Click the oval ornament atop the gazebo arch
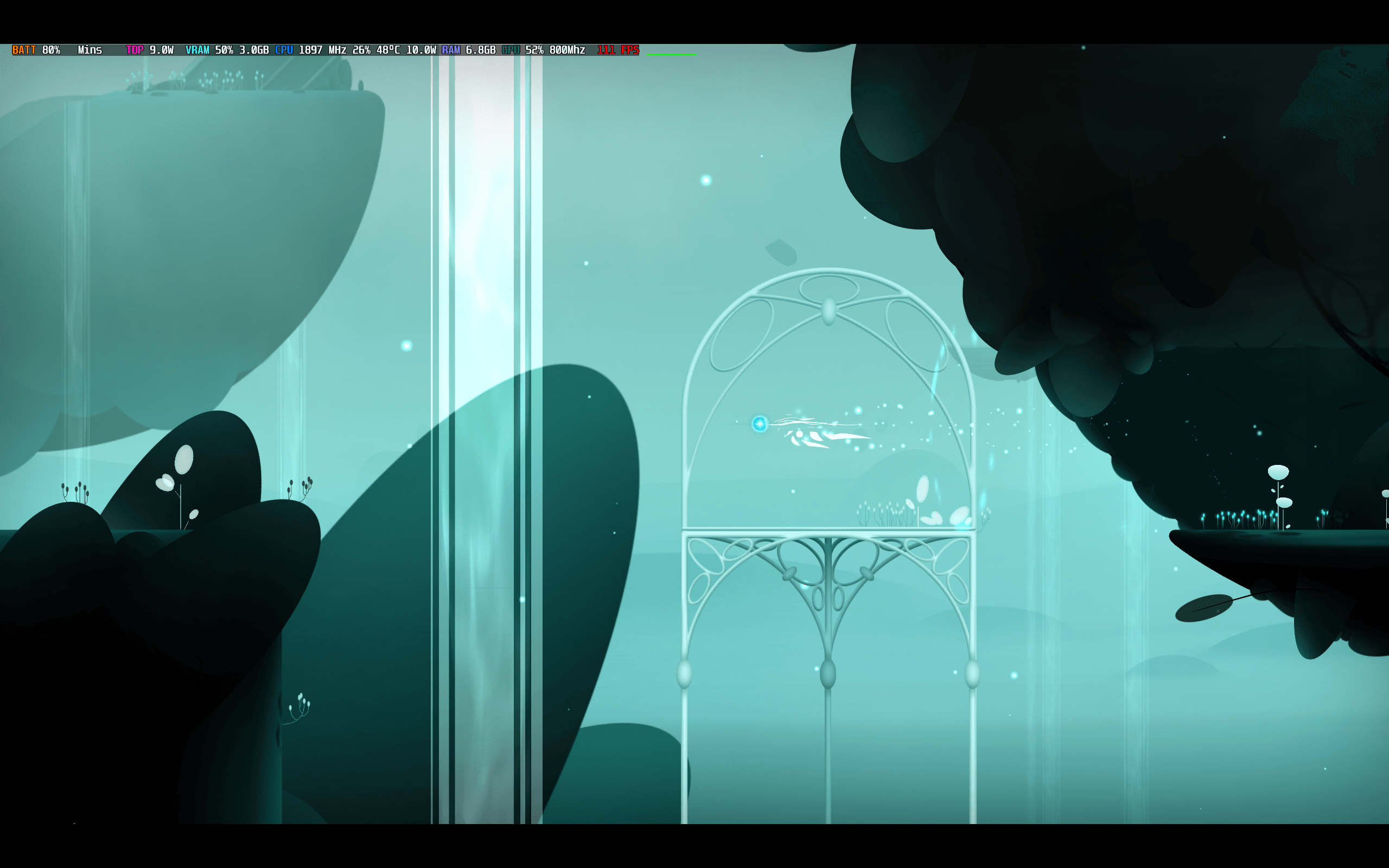The image size is (1389, 868). pyautogui.click(x=828, y=311)
